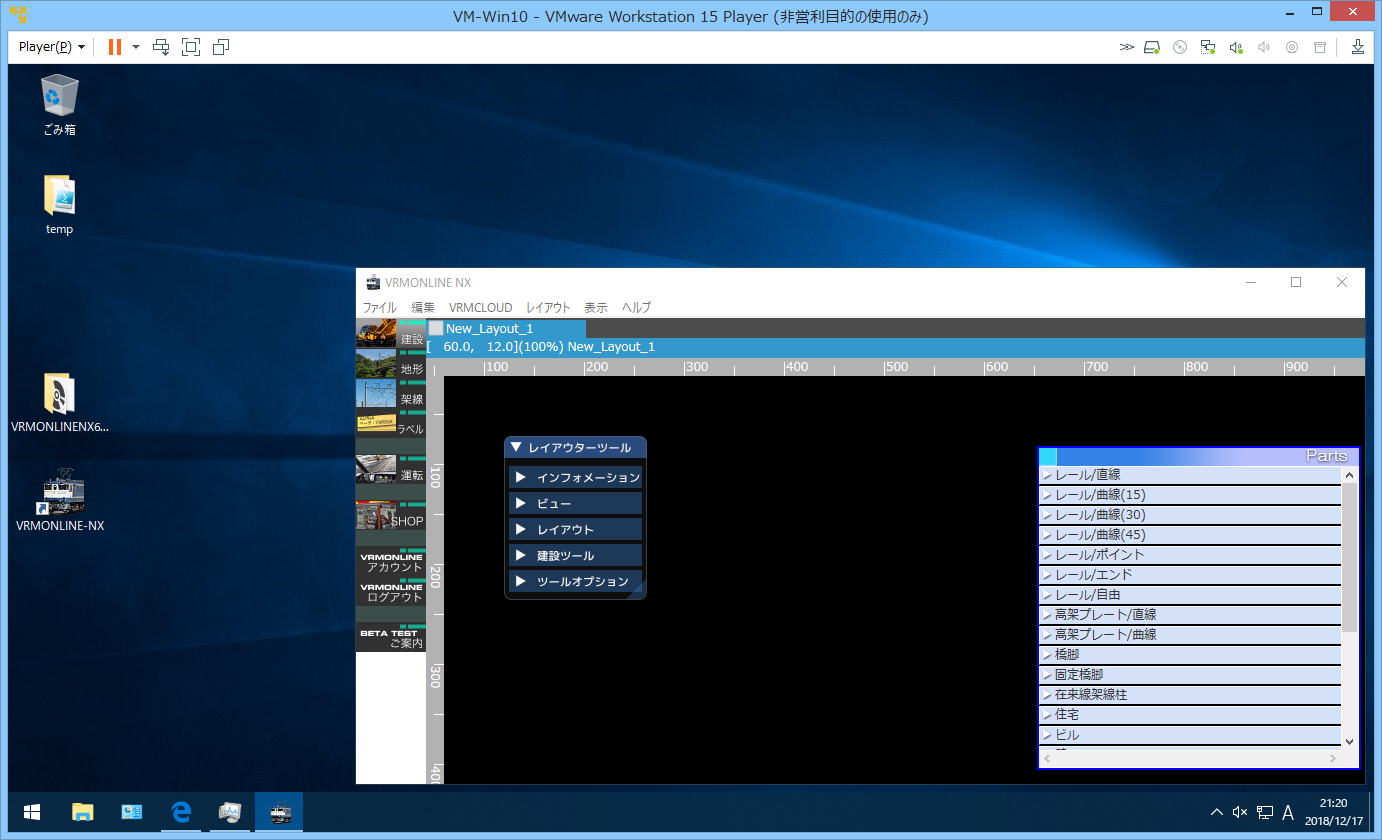Click the cyan square in Parts panel header
The width and height of the screenshot is (1382, 840).
1048,456
